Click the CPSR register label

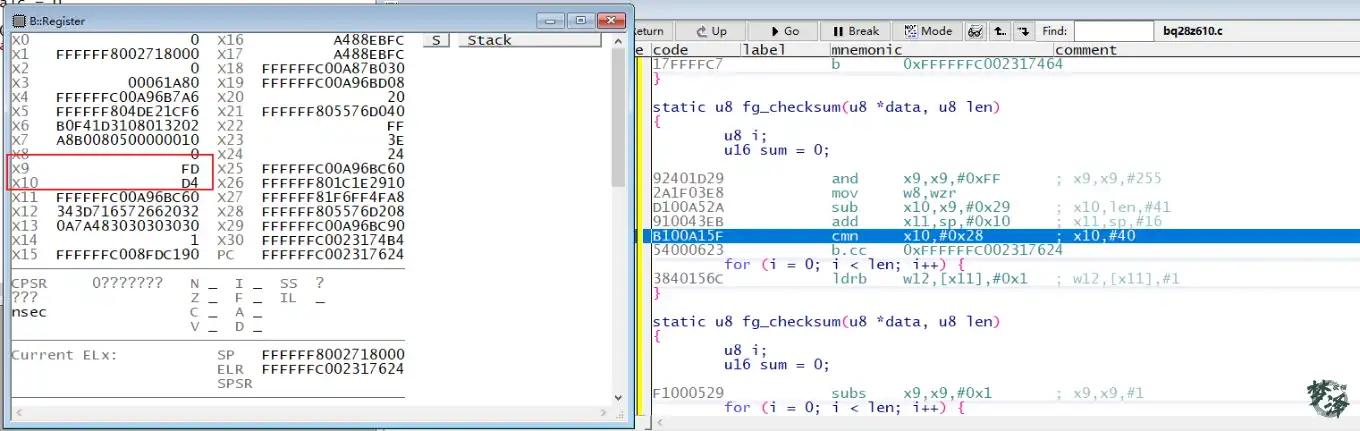(29, 283)
